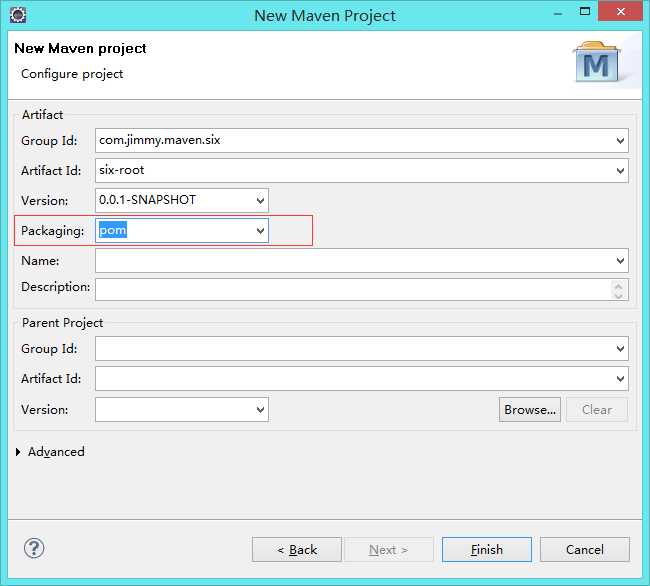Click the 'Parent Project' group label

pyautogui.click(x=62, y=323)
